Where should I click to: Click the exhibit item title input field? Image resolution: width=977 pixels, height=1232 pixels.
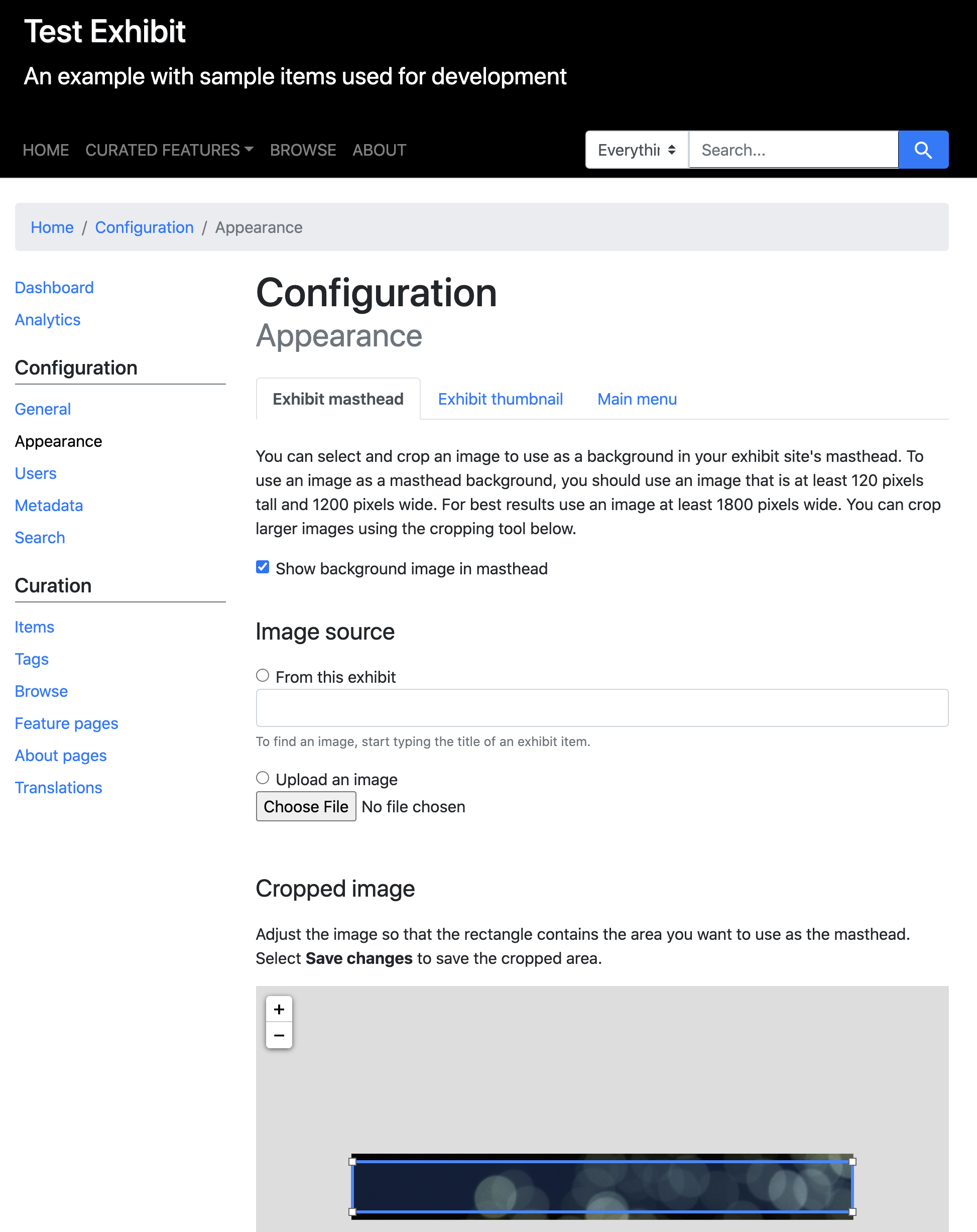601,708
